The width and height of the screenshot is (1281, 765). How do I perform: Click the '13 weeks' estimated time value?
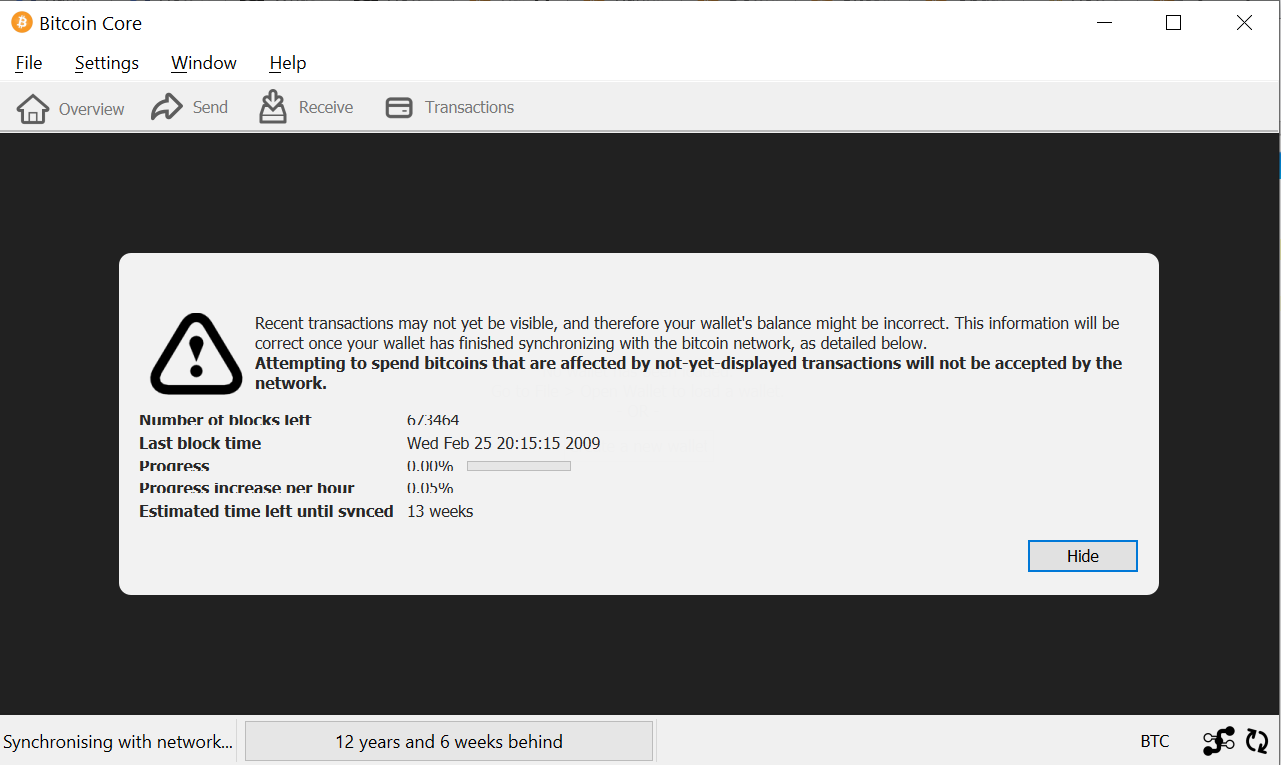pos(440,511)
